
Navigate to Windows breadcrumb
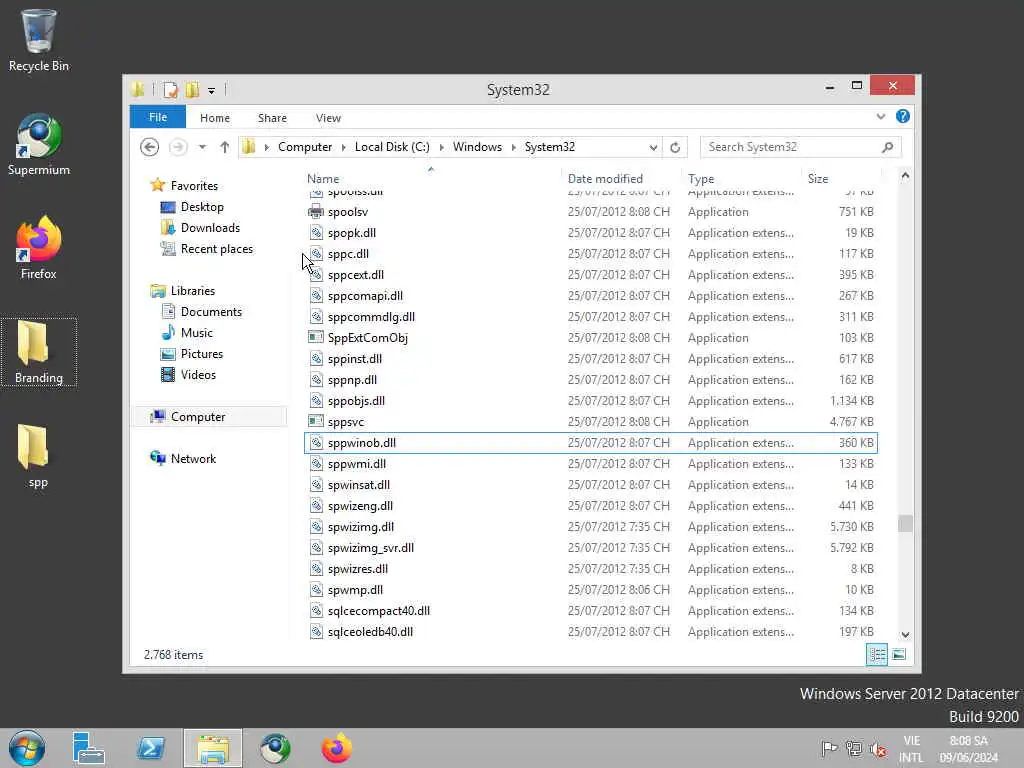[477, 147]
